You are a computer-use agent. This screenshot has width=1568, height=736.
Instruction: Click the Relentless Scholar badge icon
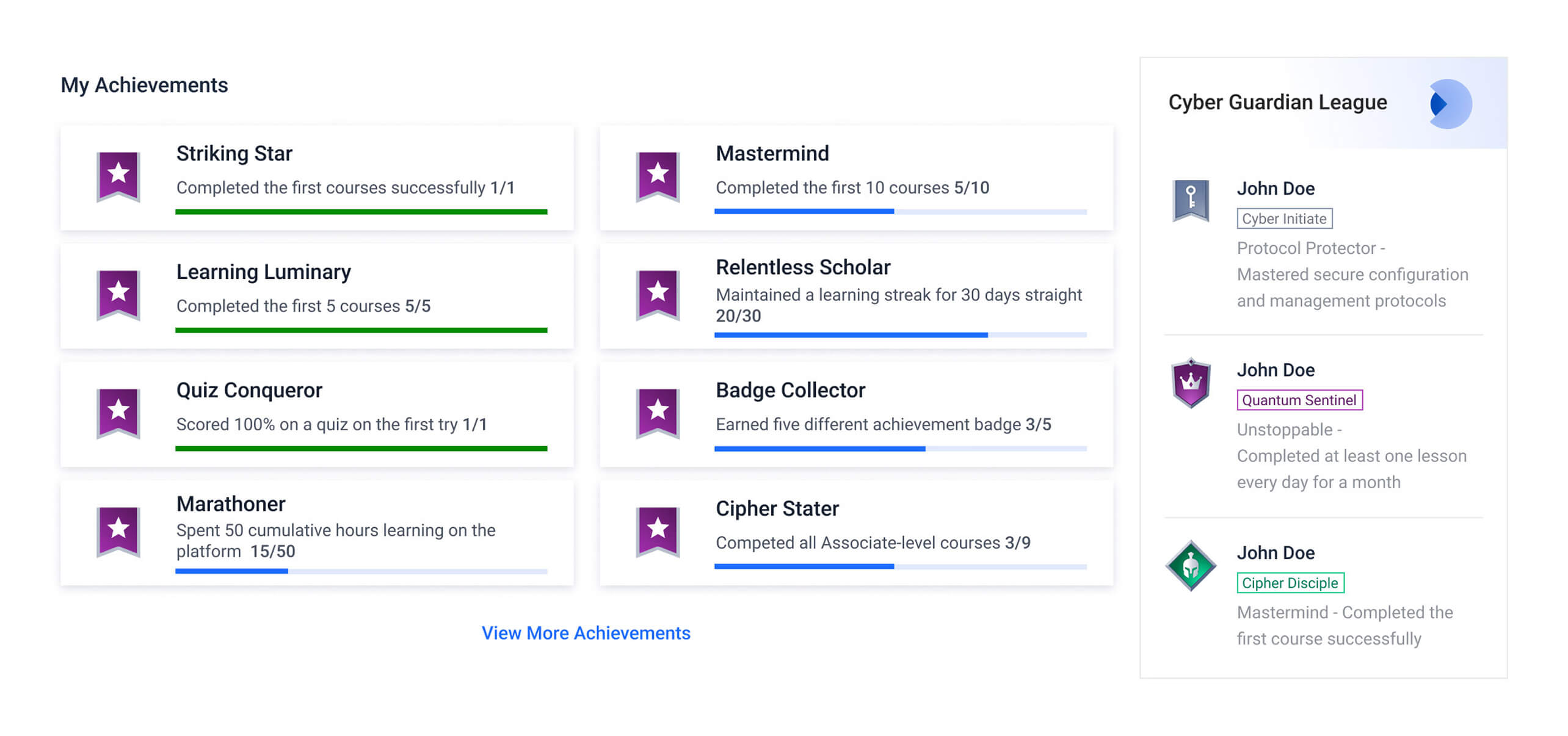[x=658, y=295]
